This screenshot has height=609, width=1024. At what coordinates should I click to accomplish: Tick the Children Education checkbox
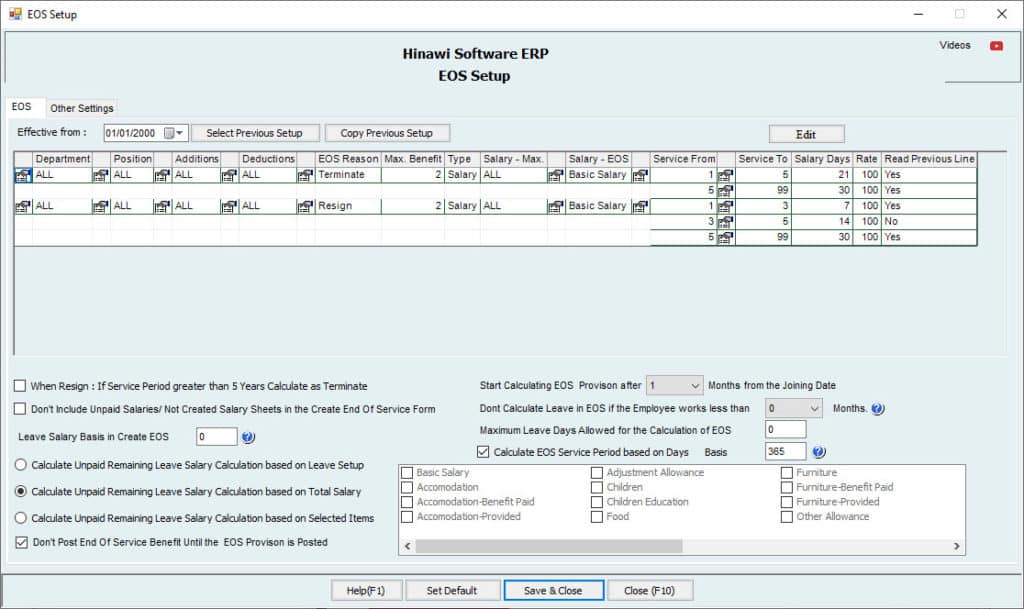point(597,502)
